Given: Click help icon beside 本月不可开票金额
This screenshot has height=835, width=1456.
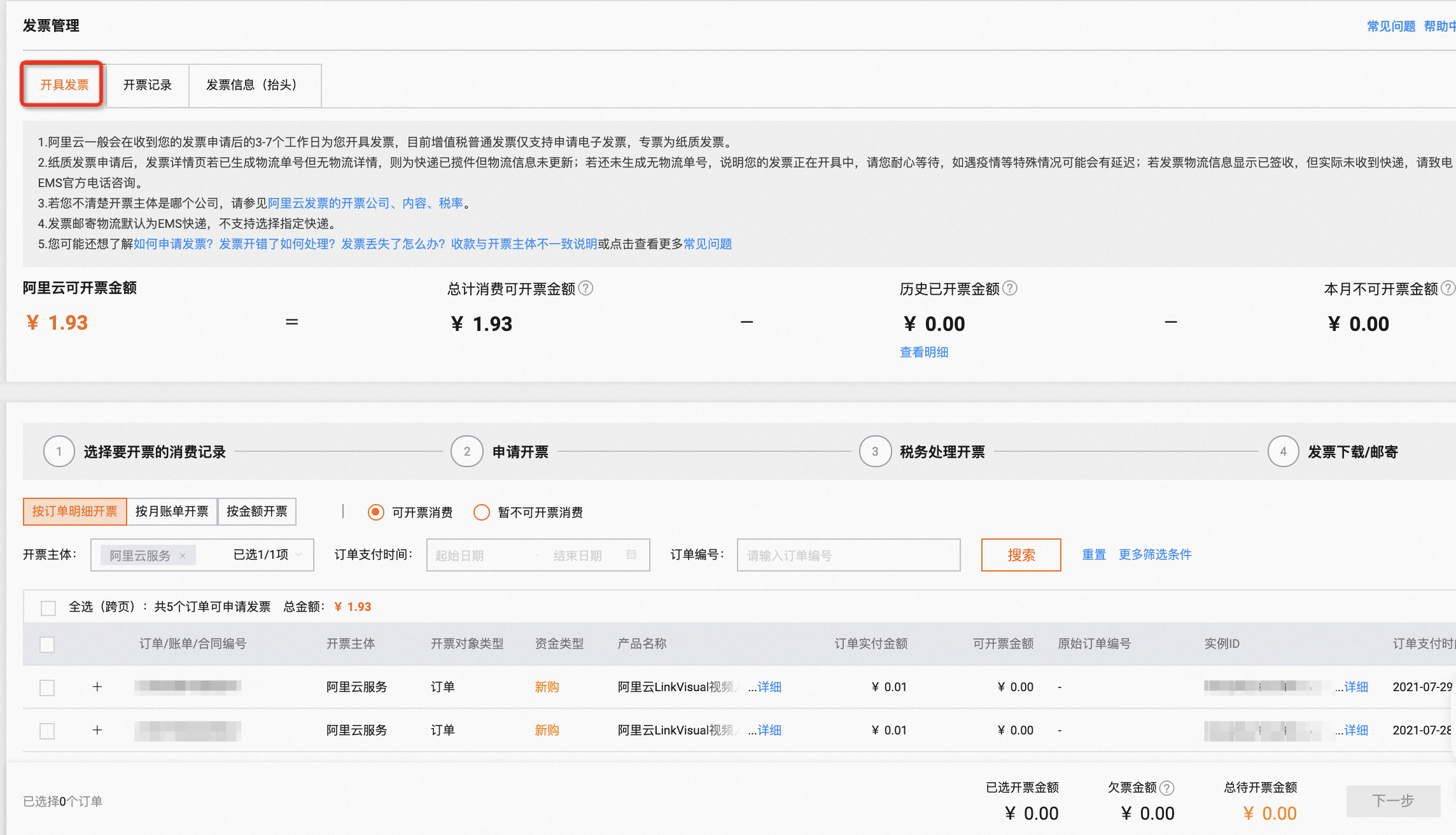Looking at the screenshot, I should [1448, 288].
